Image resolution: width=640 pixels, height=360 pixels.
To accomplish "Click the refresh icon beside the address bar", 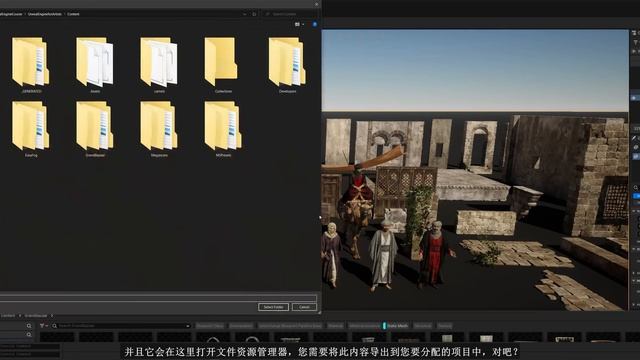I will point(254,14).
